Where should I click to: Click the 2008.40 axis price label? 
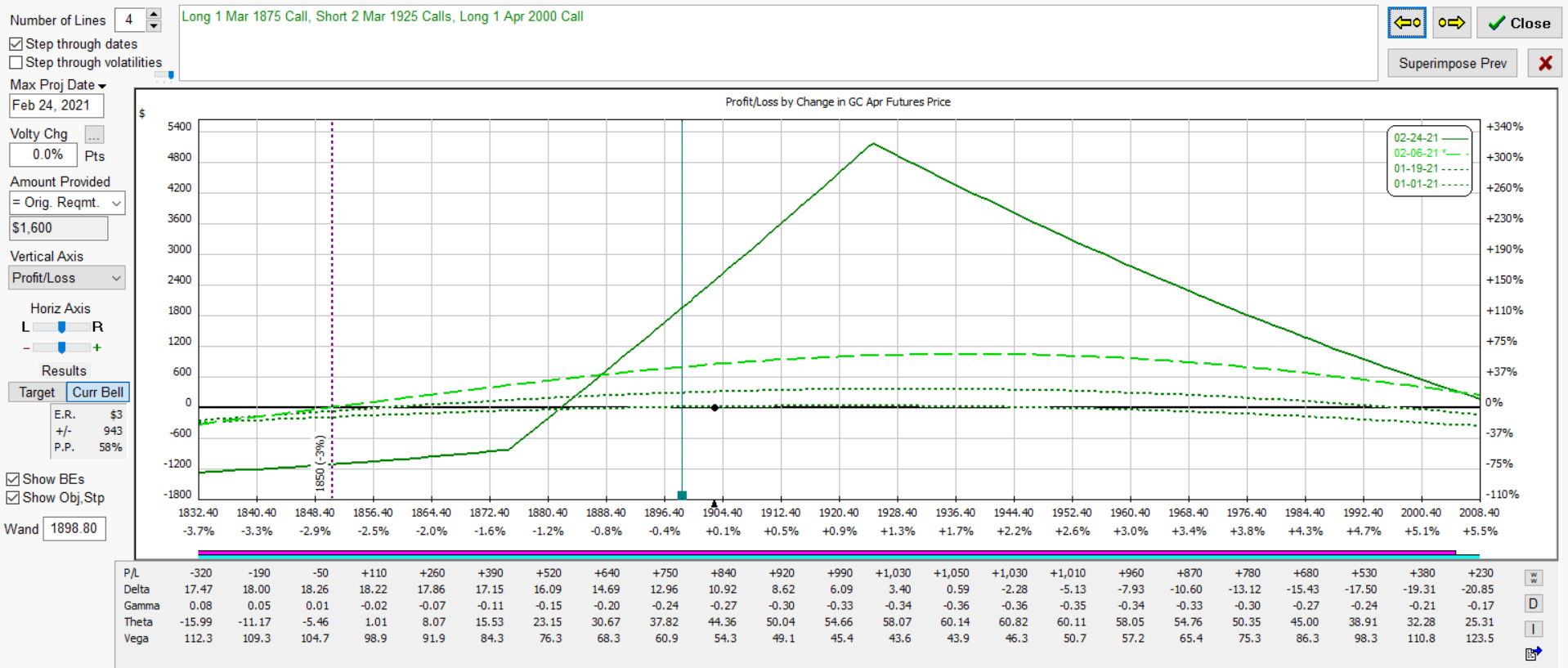[1479, 513]
